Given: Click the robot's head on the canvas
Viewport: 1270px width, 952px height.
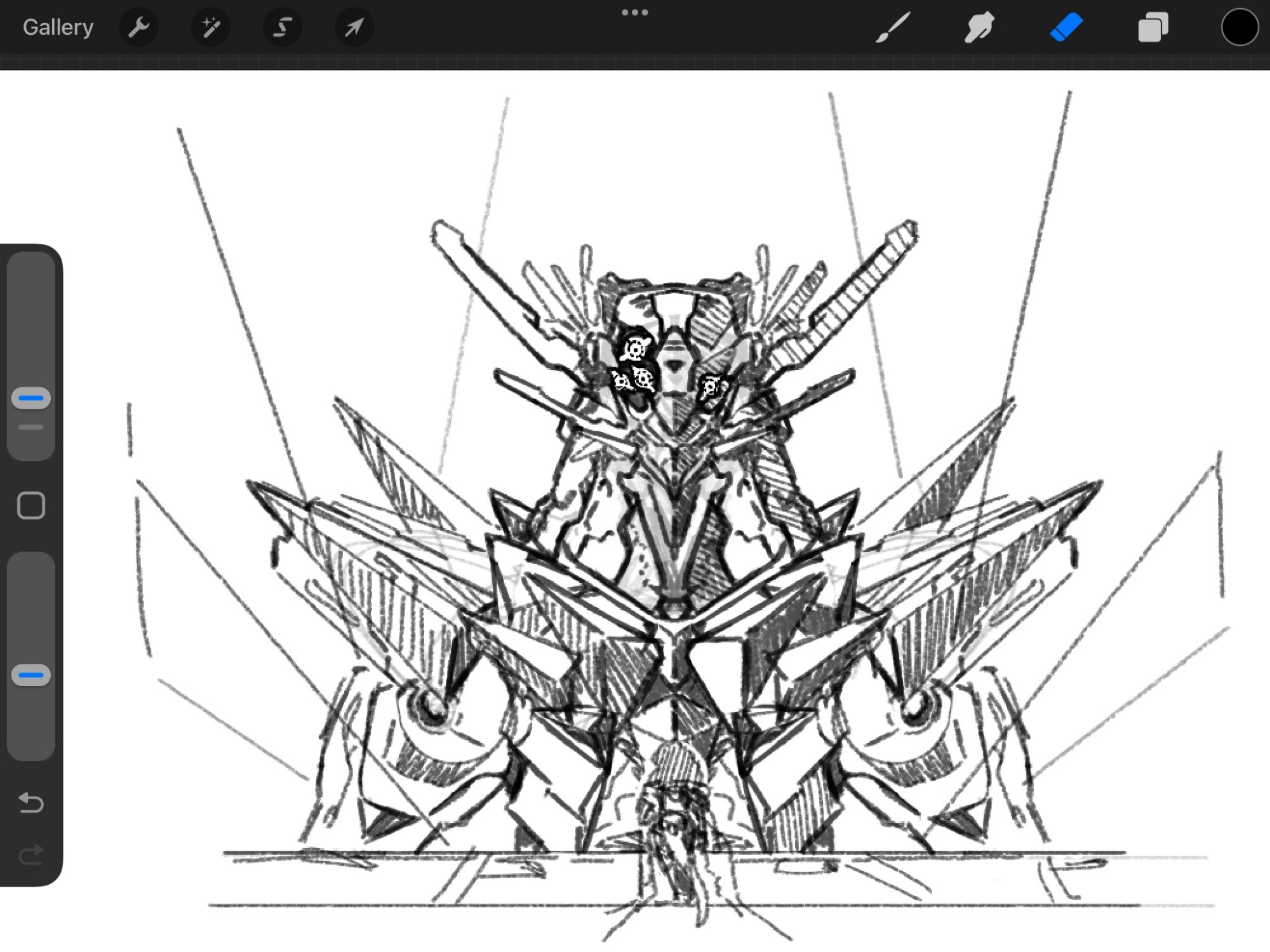Looking at the screenshot, I should [x=673, y=355].
